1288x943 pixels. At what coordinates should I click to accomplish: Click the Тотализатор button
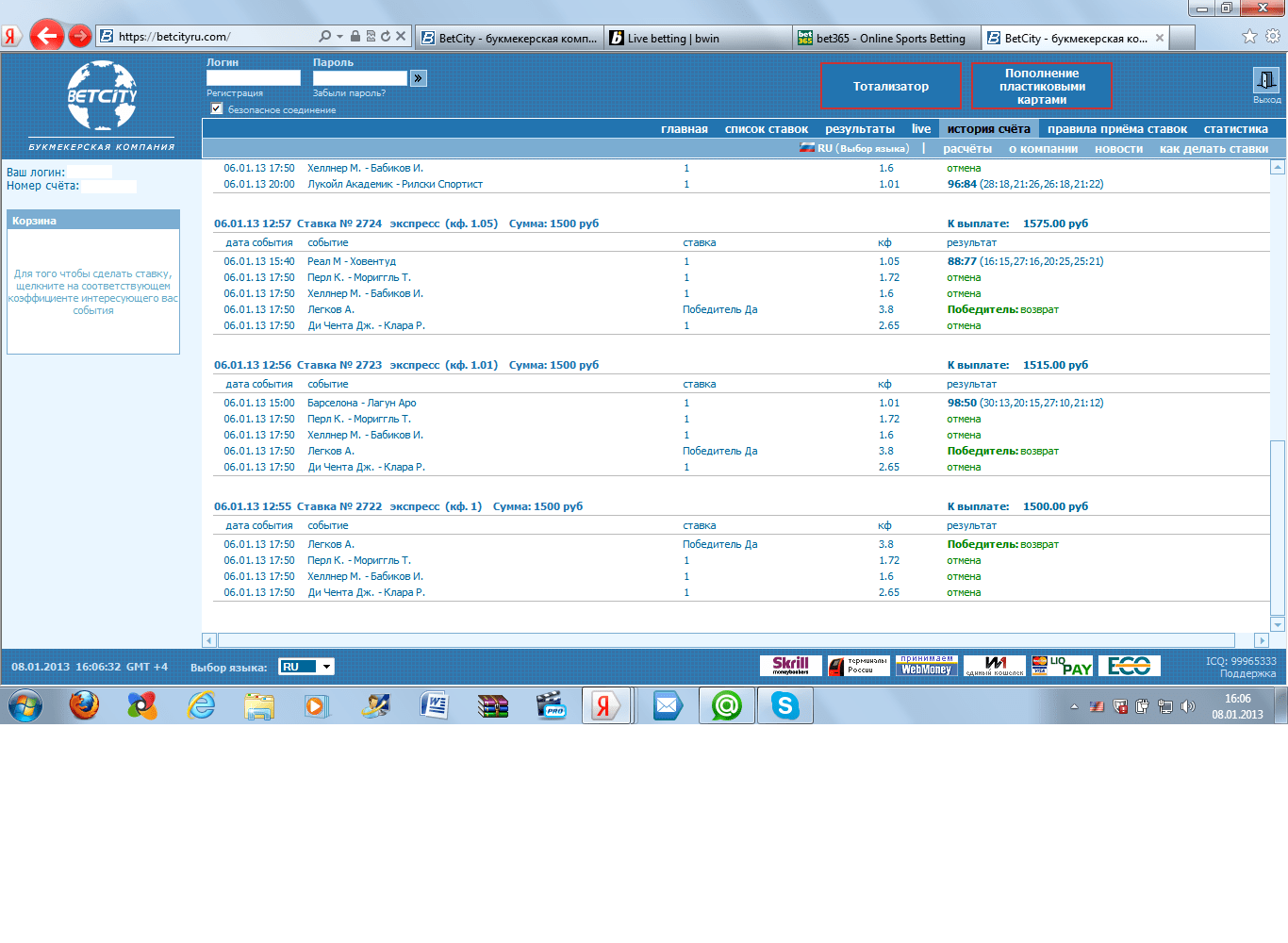coord(890,86)
